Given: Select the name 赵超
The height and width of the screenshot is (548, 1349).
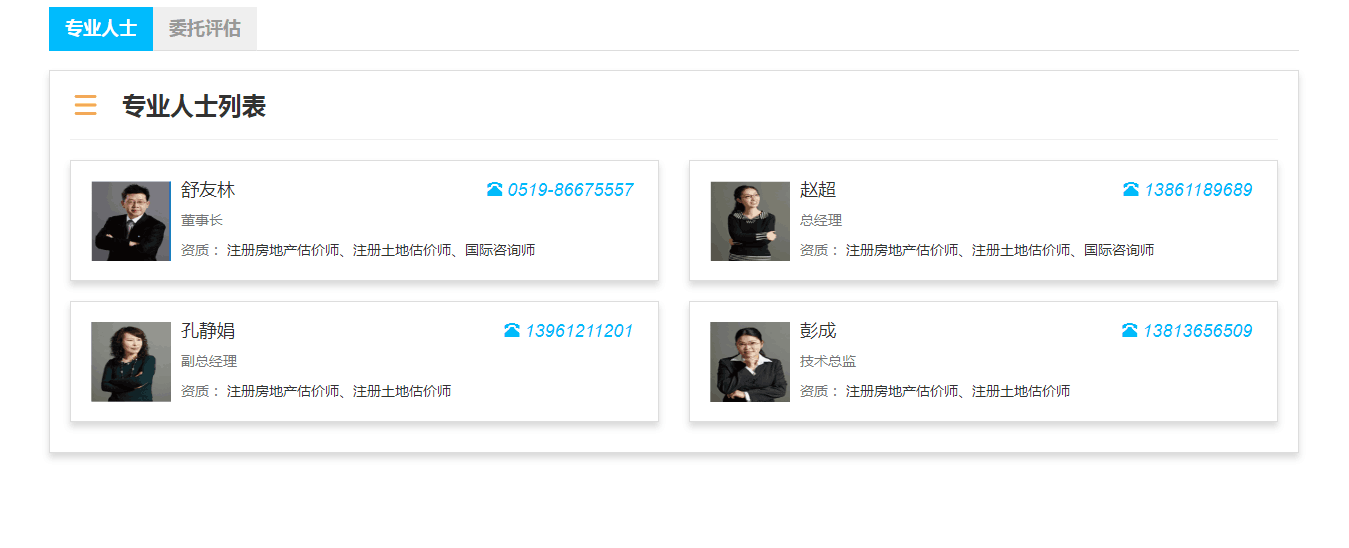Looking at the screenshot, I should [818, 190].
